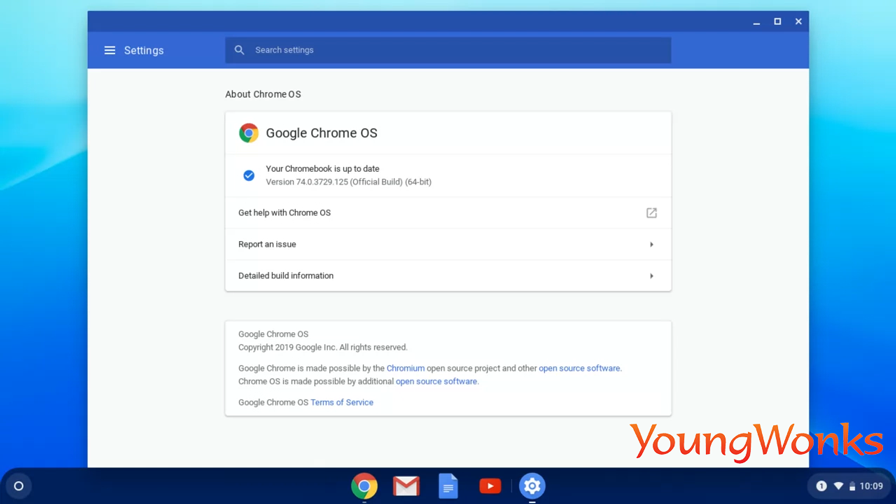Click the search magnifier icon
The image size is (896, 504).
(x=239, y=50)
